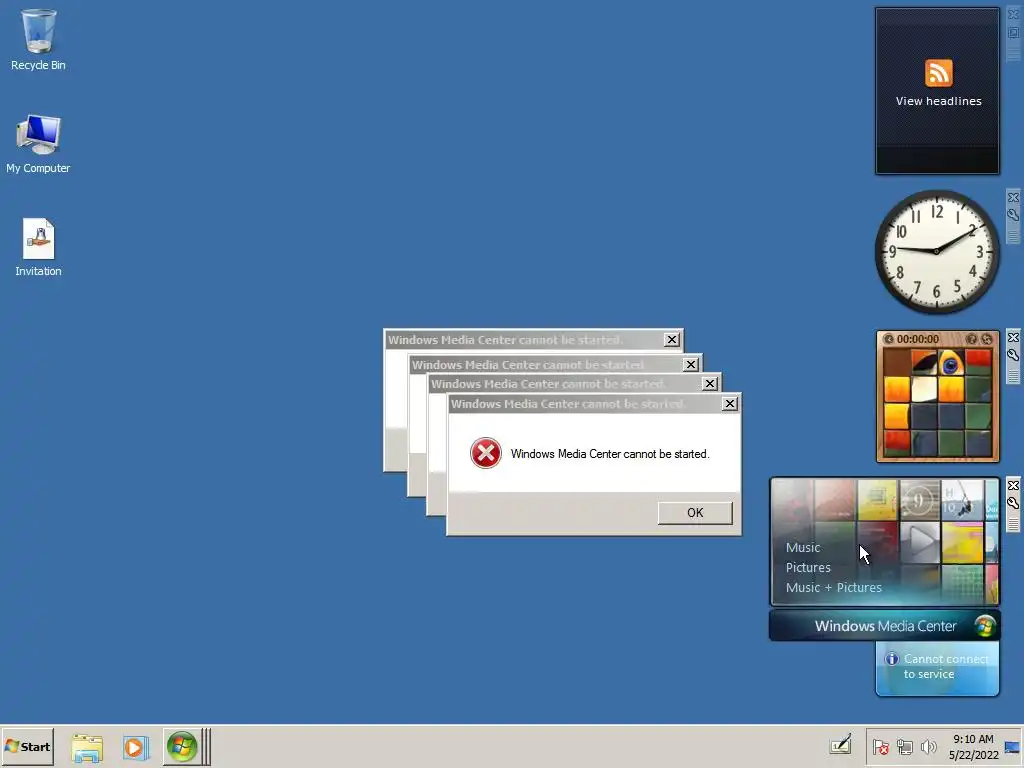Select the My Computer desktop icon
1024x768 pixels.
point(38,144)
